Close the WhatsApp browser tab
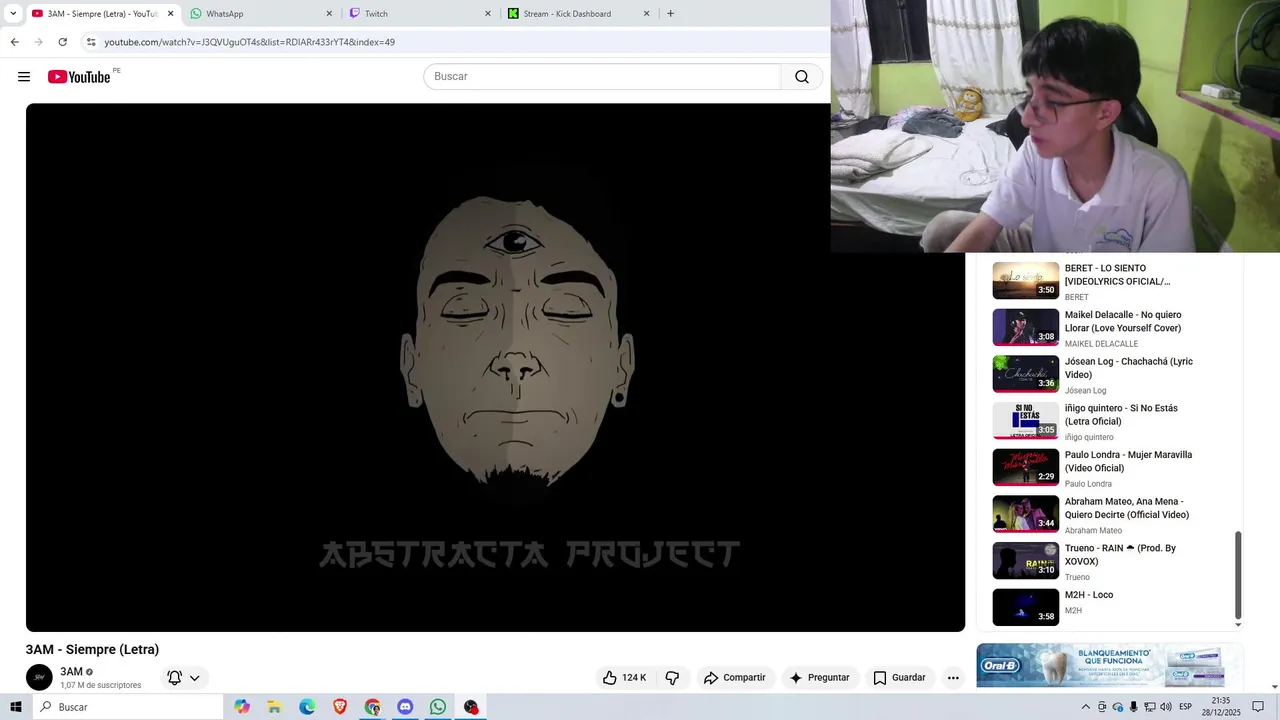 click(329, 13)
